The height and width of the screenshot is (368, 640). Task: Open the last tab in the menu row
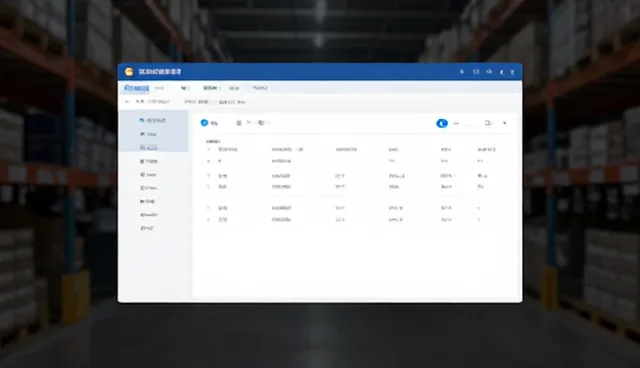click(260, 88)
